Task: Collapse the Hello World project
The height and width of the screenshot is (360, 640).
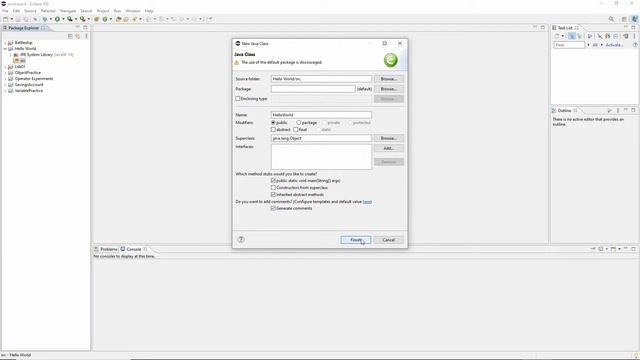Action: click(x=5, y=49)
